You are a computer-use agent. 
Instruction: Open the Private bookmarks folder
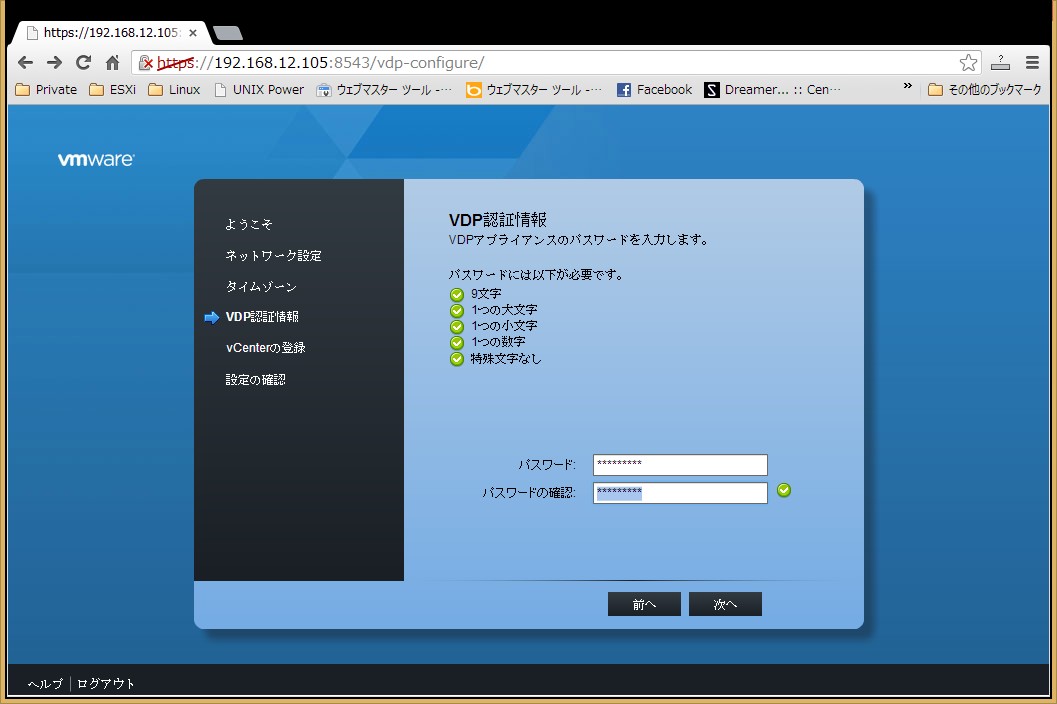point(47,90)
